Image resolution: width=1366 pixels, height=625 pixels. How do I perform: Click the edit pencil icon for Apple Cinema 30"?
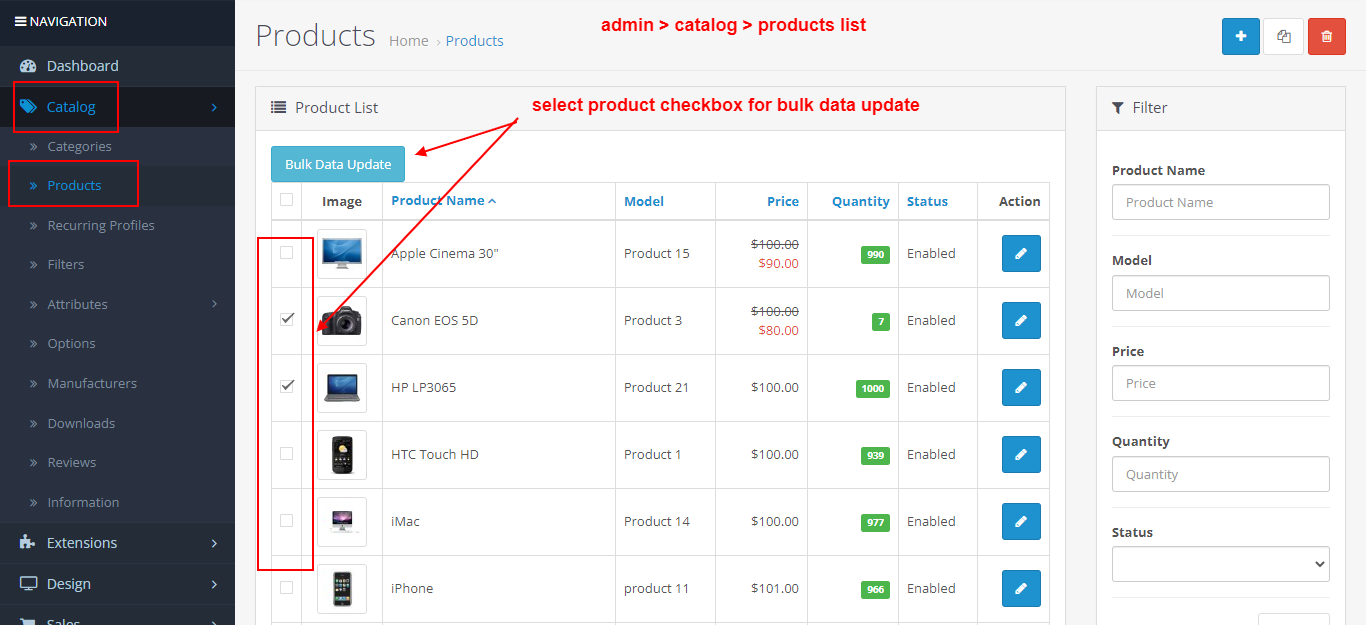tap(1021, 254)
